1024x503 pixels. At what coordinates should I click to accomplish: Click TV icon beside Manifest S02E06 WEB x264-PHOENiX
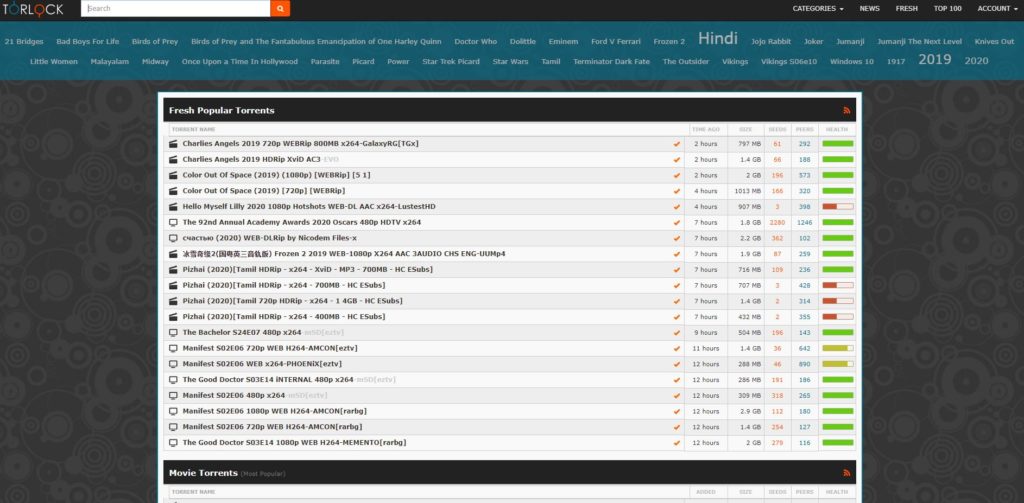coord(173,364)
